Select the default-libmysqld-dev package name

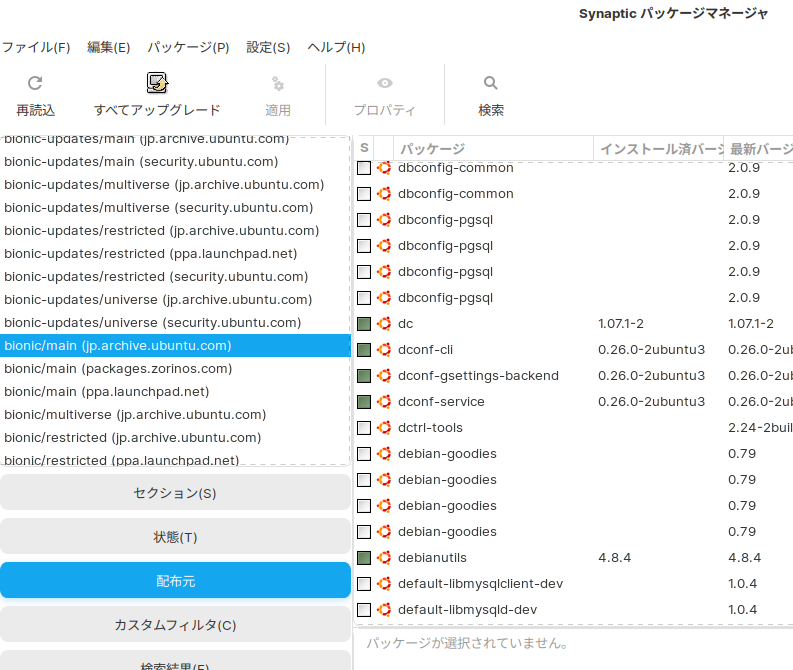click(467, 610)
